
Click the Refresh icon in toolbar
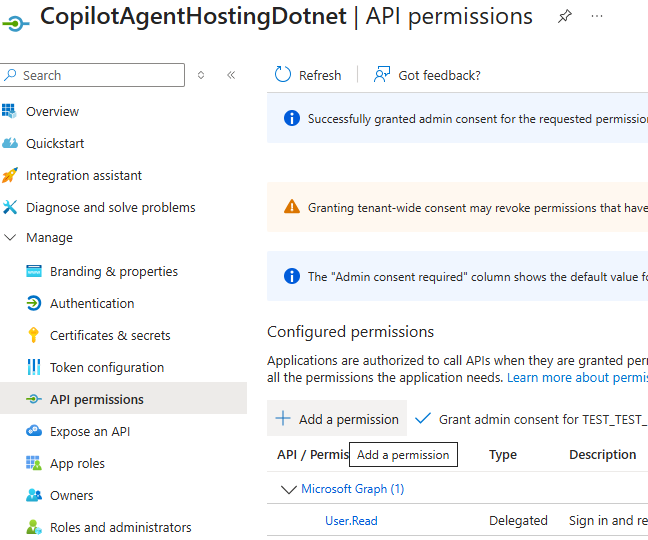pyautogui.click(x=282, y=75)
